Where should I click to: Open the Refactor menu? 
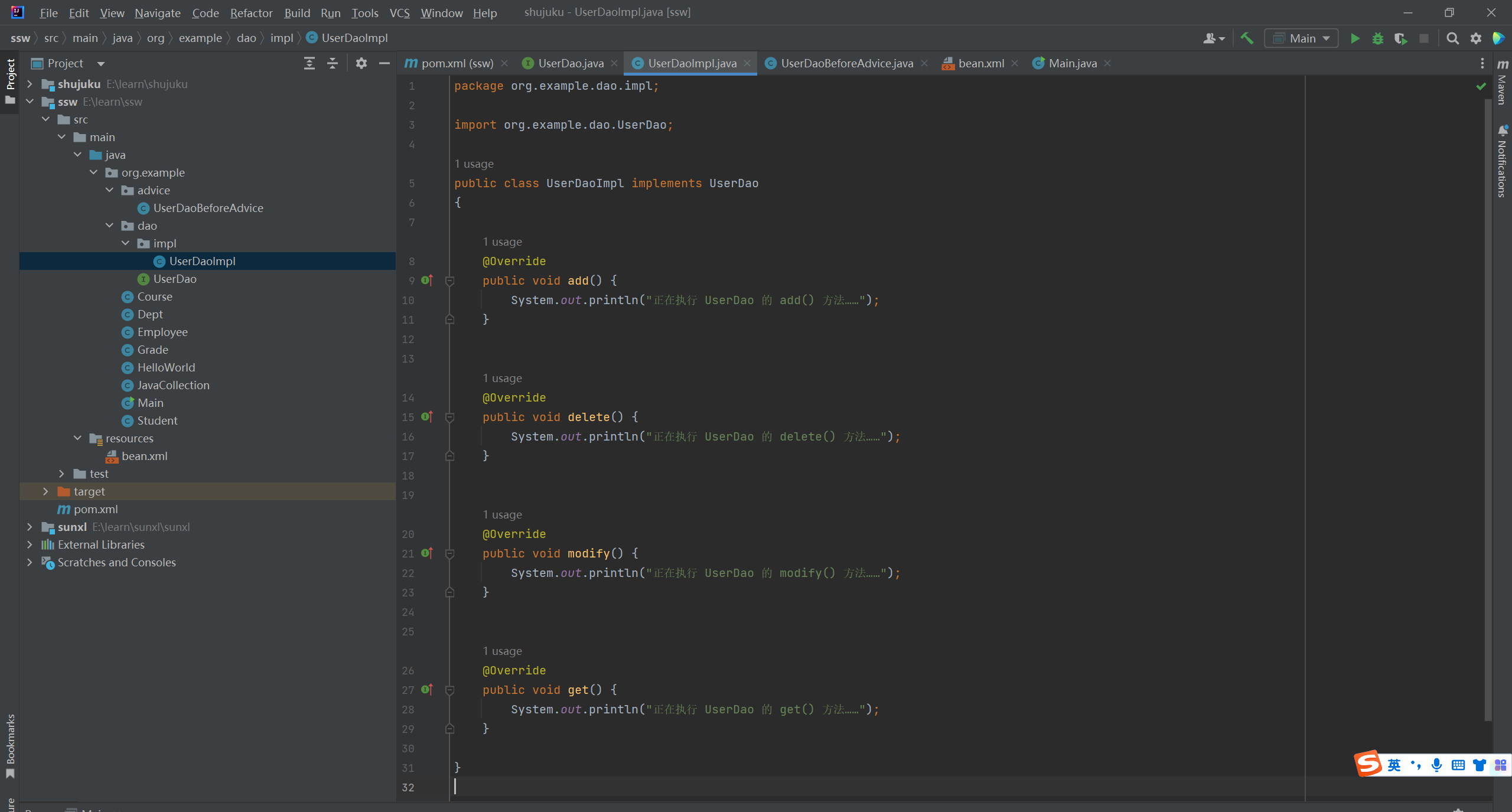(251, 12)
